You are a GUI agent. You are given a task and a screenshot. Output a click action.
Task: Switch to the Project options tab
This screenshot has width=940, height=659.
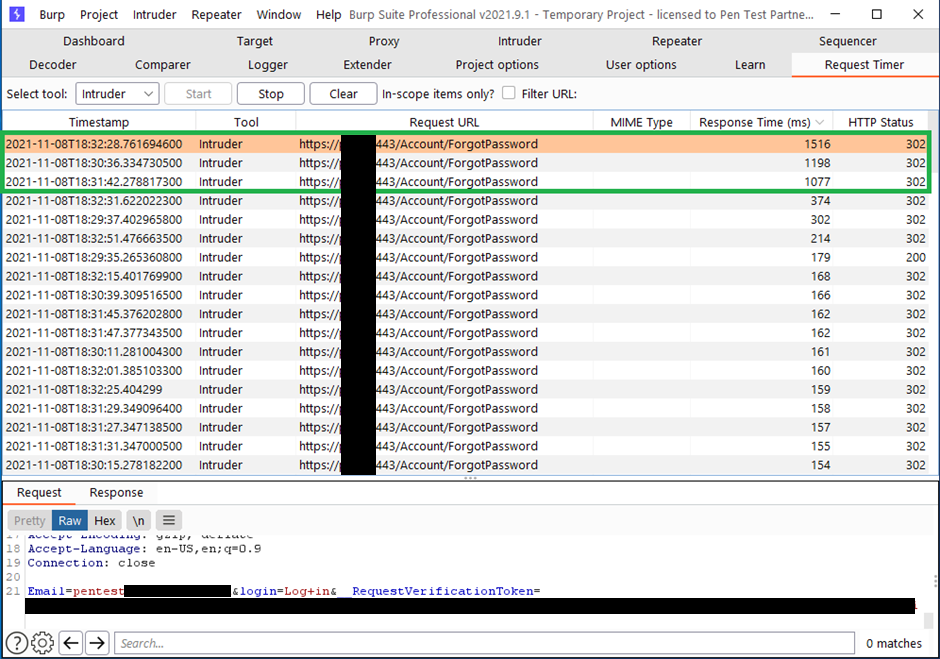[497, 64]
